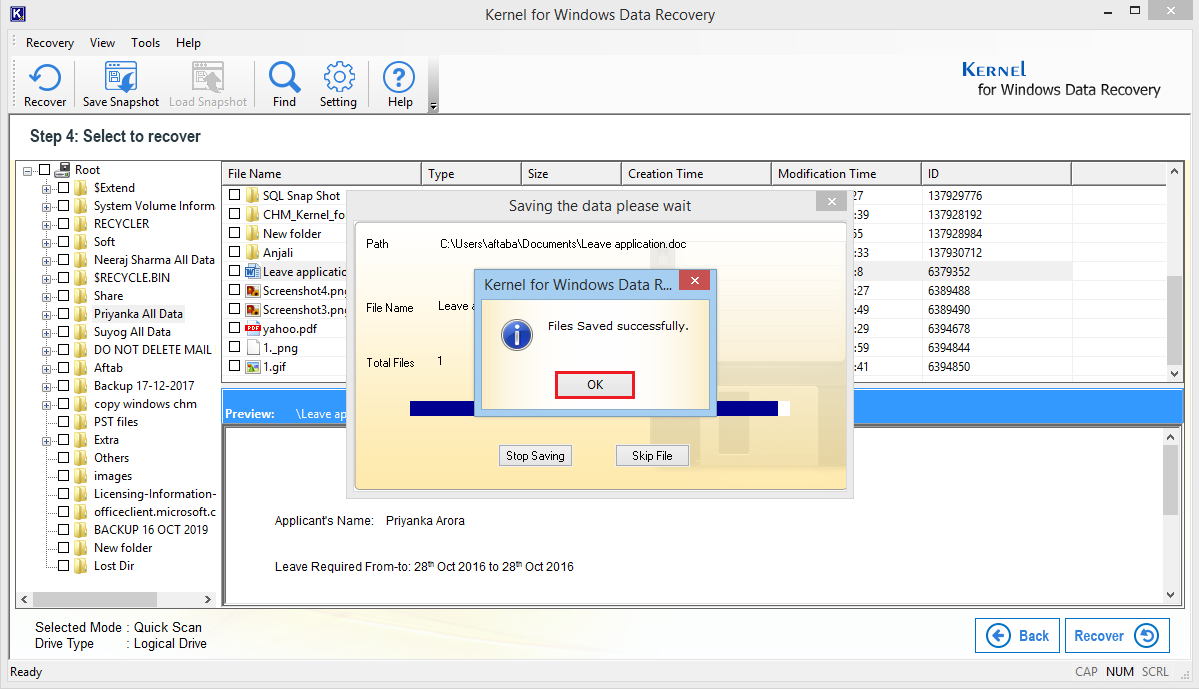Image resolution: width=1199 pixels, height=689 pixels.
Task: Click the New folder icon in file list
Action: pos(252,233)
